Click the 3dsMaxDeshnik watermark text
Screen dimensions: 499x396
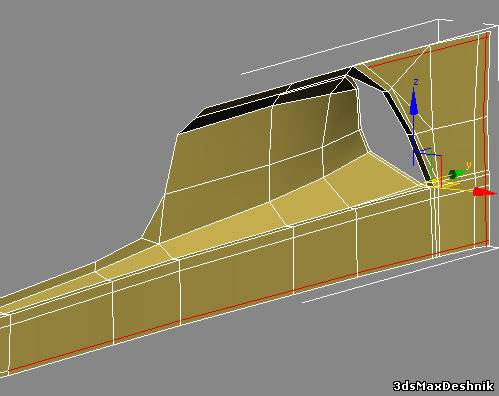tap(443, 386)
